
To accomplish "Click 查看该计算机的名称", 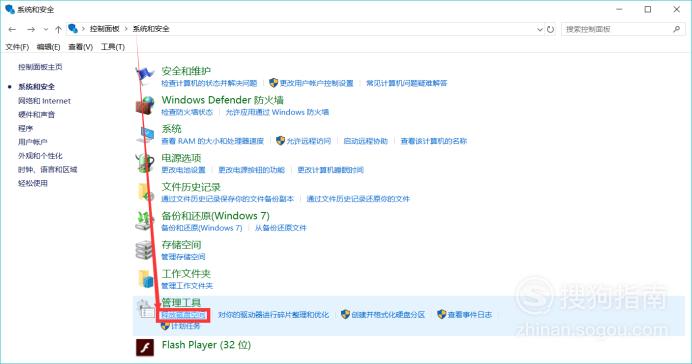I will [x=433, y=141].
